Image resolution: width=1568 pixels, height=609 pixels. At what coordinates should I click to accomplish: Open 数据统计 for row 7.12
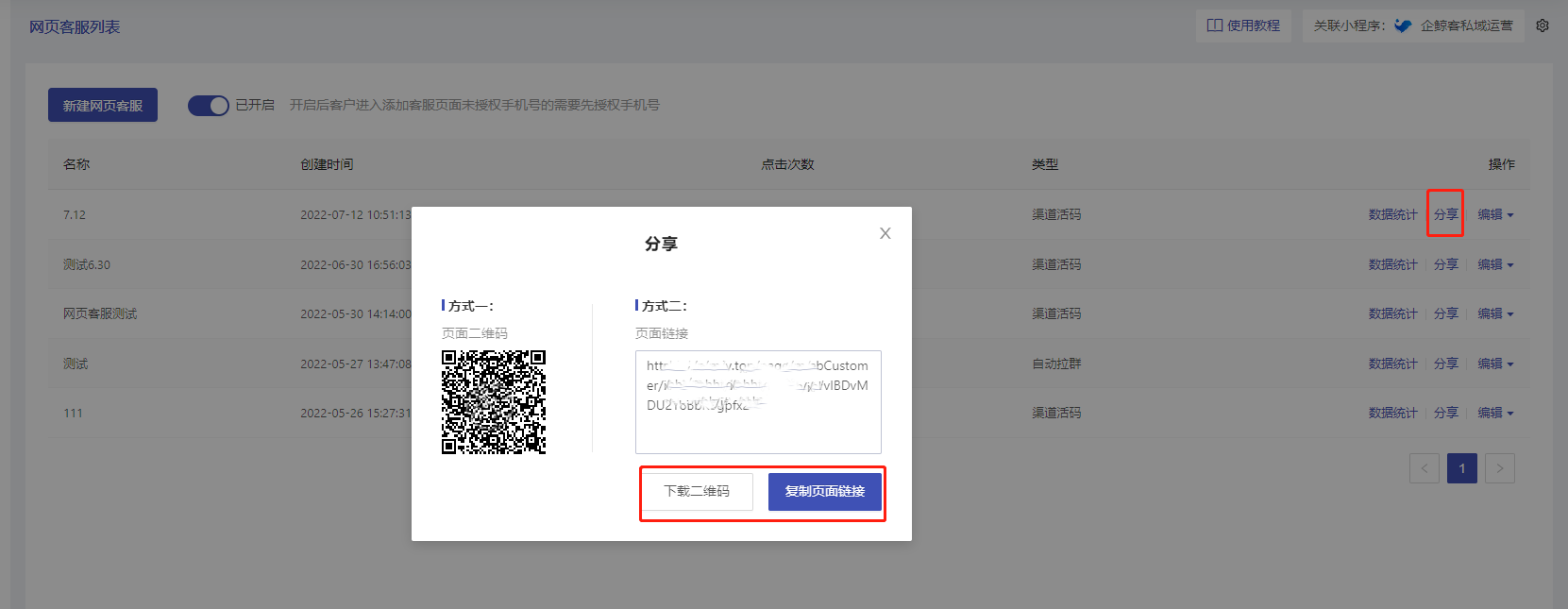(x=1393, y=214)
